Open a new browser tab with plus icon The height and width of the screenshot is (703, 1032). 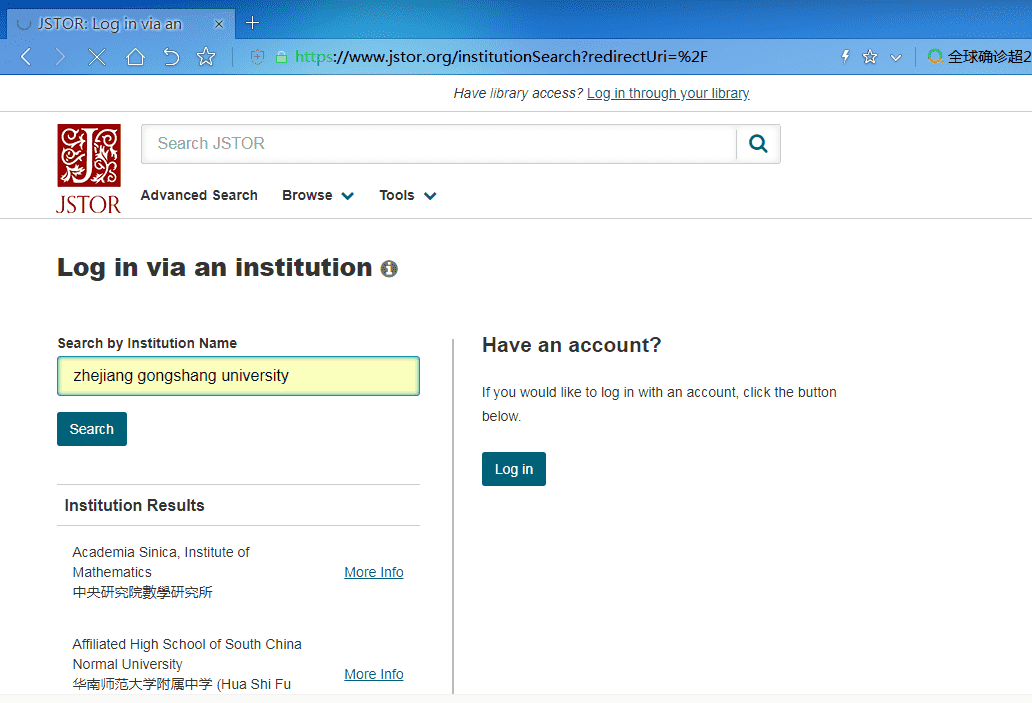[253, 23]
